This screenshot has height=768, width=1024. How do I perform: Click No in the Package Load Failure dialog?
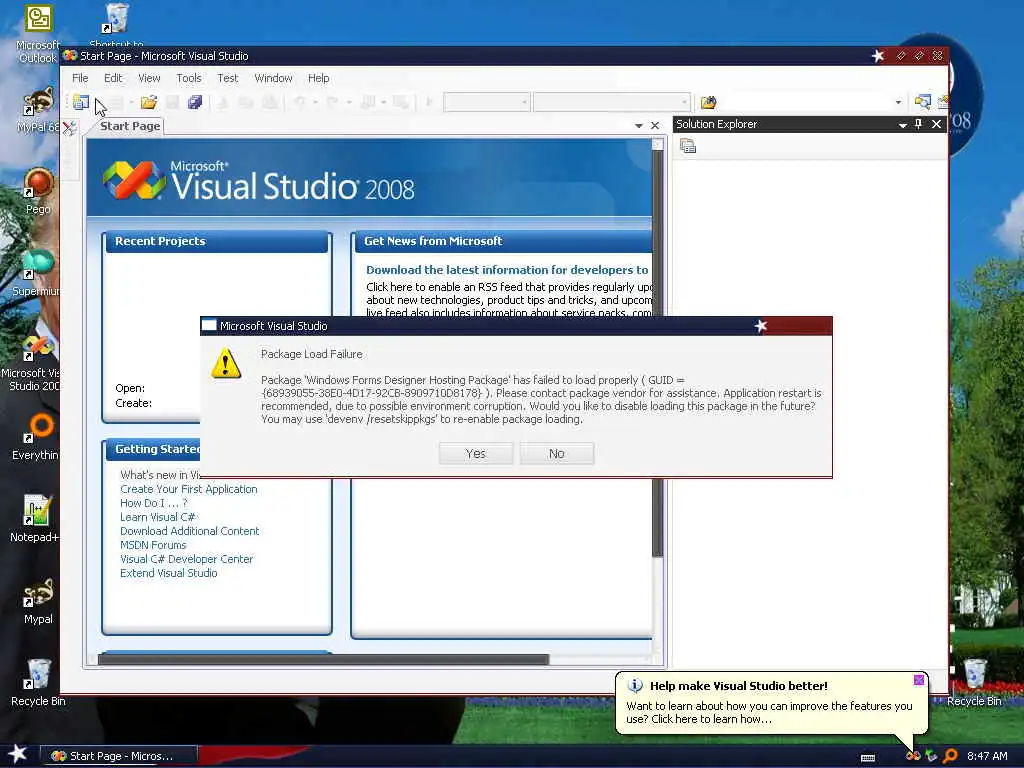556,453
